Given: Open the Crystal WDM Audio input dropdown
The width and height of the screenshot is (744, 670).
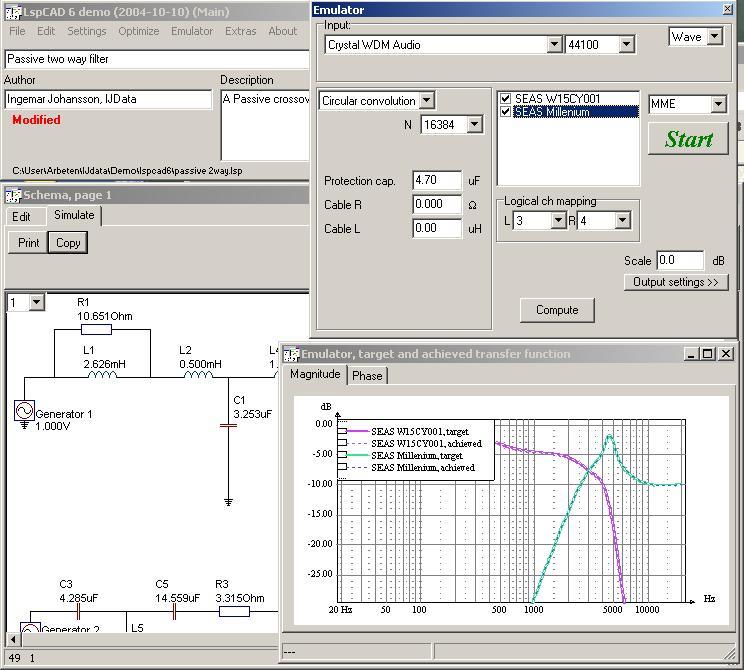Looking at the screenshot, I should click(554, 45).
